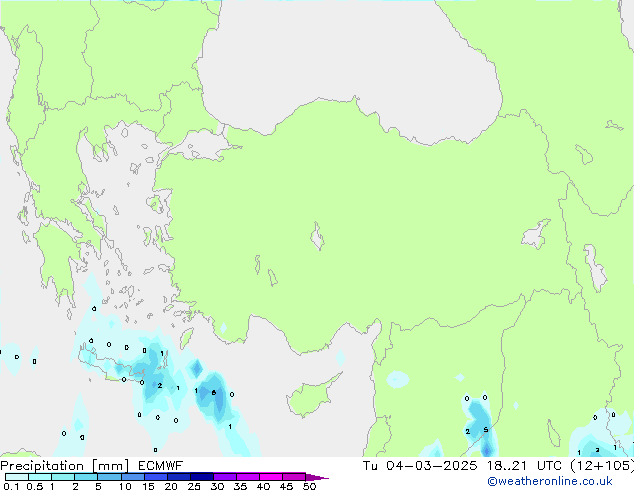Click the ECMWF model label
Screen dimensions: 634x490
point(161,466)
